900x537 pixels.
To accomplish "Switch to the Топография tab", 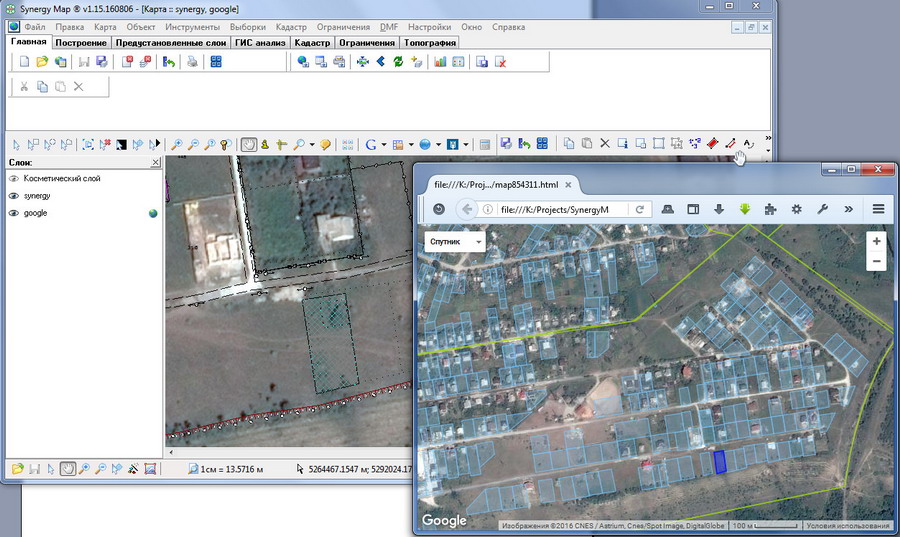I will (x=430, y=42).
